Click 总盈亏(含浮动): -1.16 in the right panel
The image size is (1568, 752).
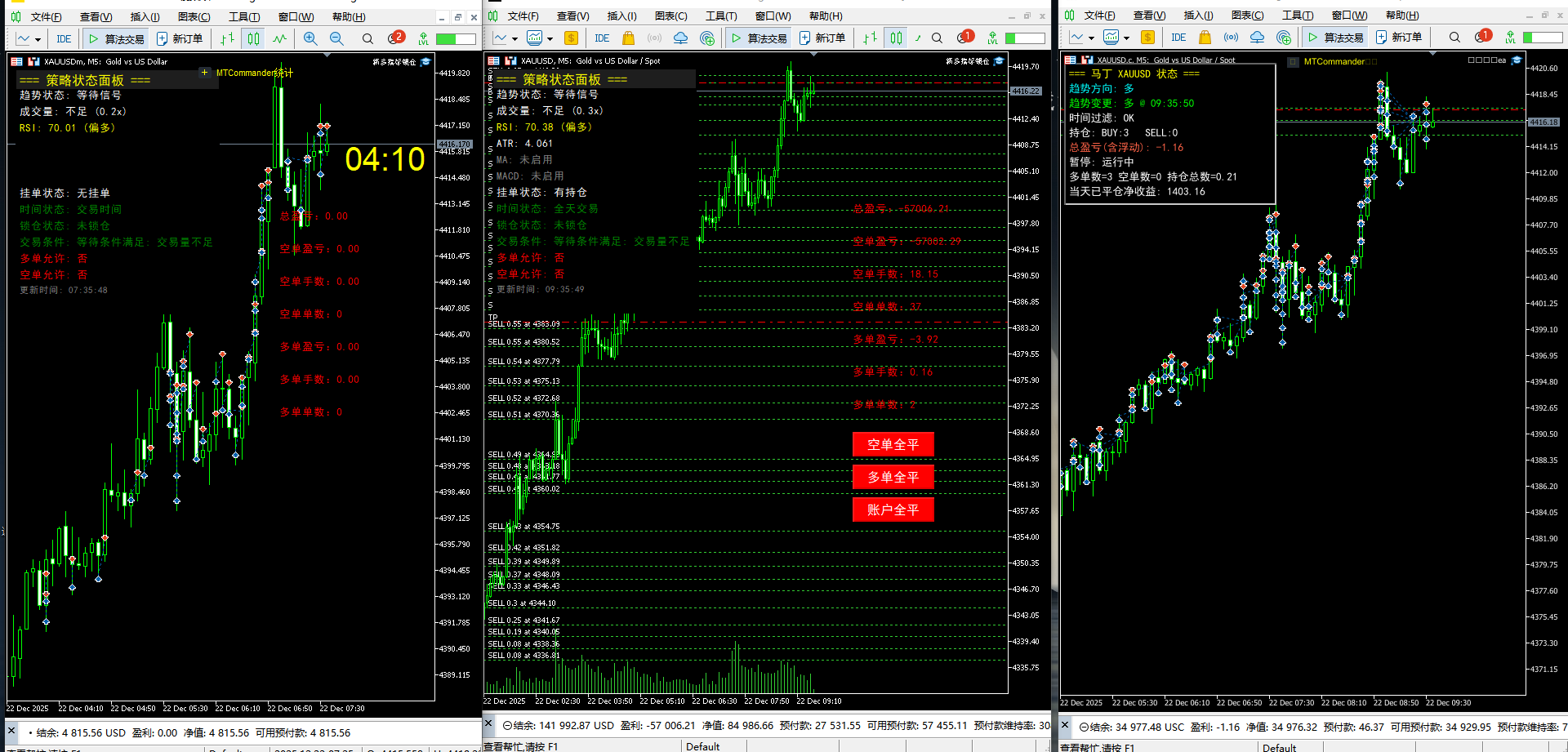coord(1126,148)
